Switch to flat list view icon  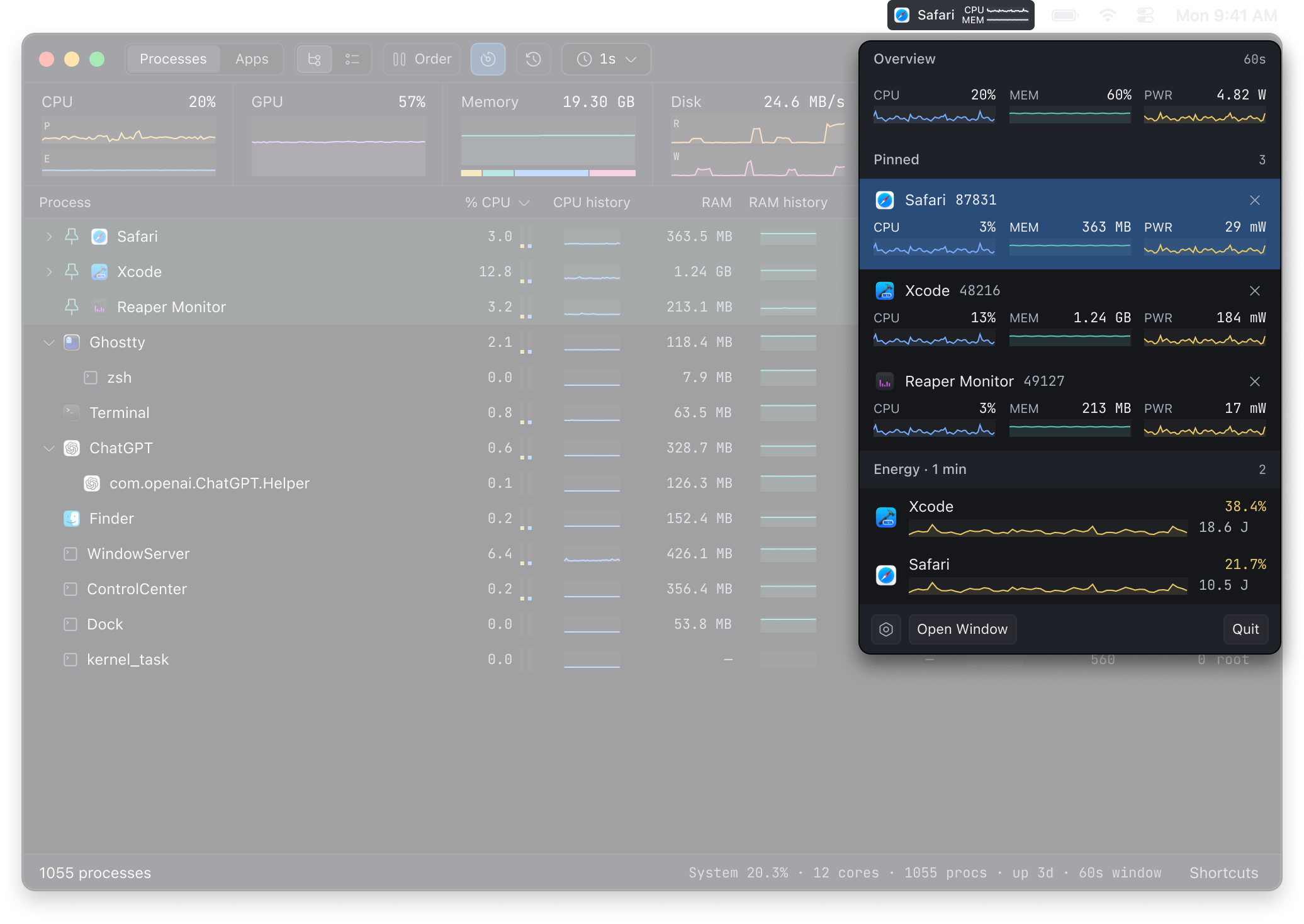[x=352, y=59]
